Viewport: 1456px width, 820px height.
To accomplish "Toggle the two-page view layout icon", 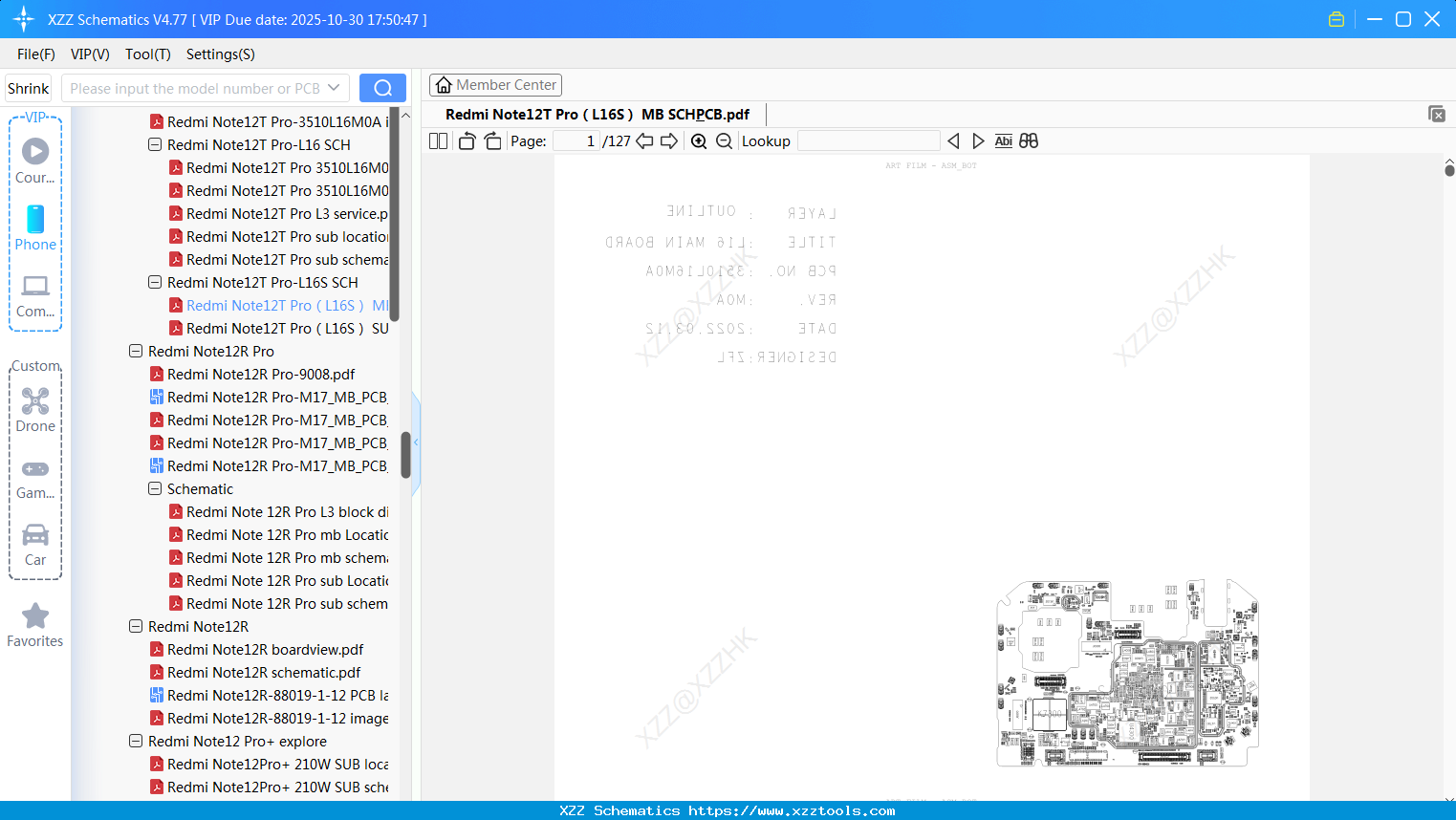I will [x=439, y=140].
